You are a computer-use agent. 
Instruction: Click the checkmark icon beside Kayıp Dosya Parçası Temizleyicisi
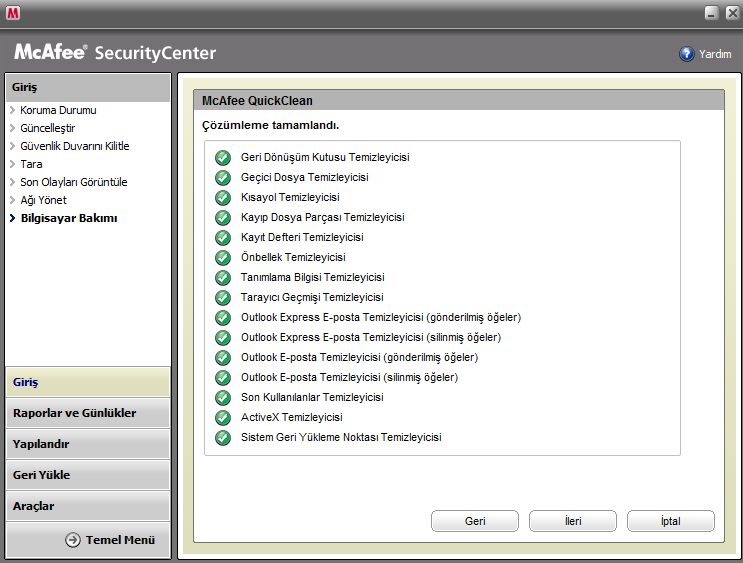(223, 217)
